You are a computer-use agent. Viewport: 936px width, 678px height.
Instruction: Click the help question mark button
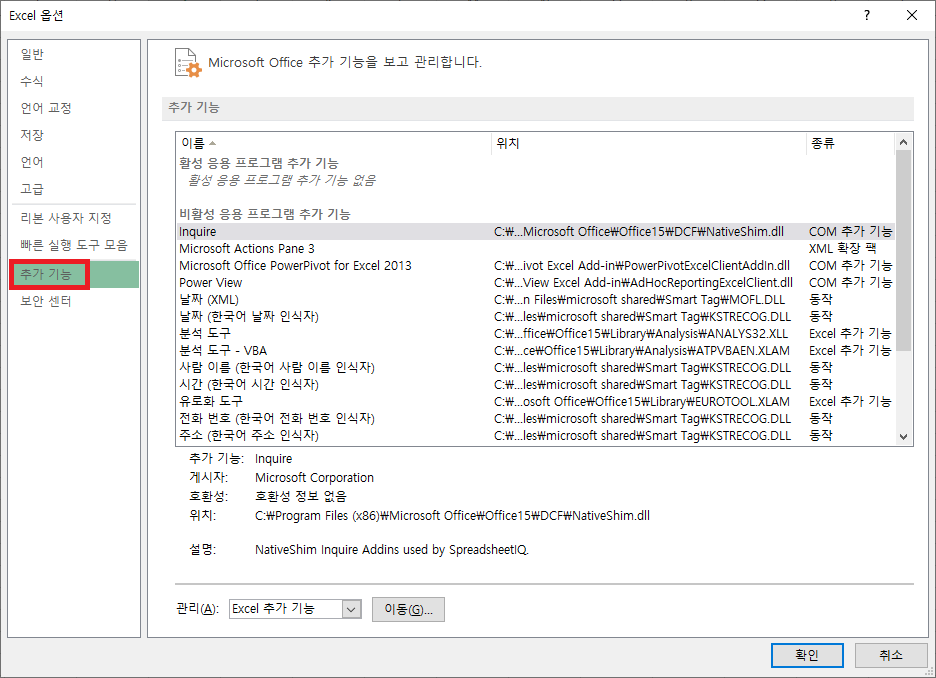pos(867,16)
